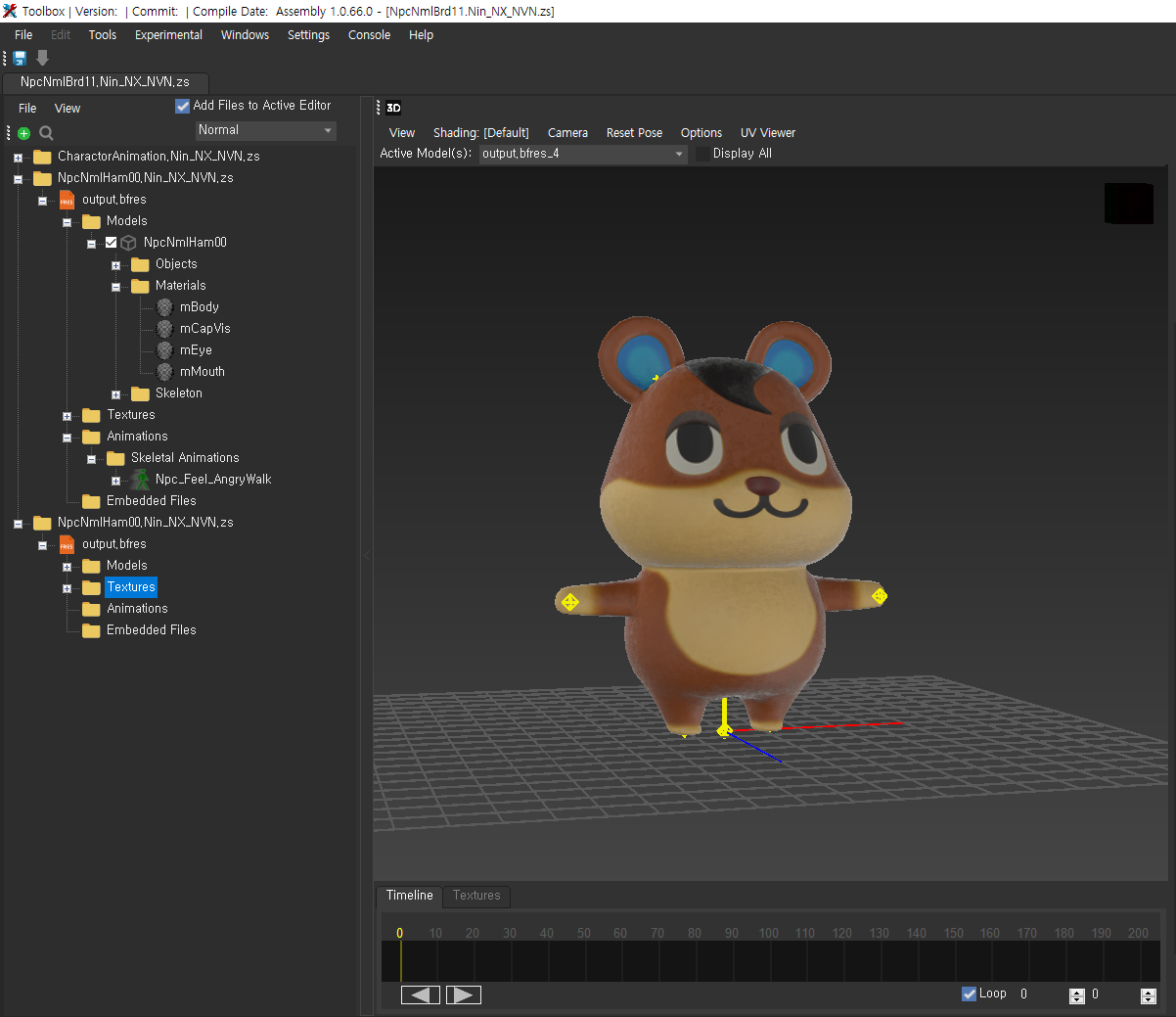
Task: Toggle Add Files to Active Editor checkbox
Action: (x=182, y=106)
